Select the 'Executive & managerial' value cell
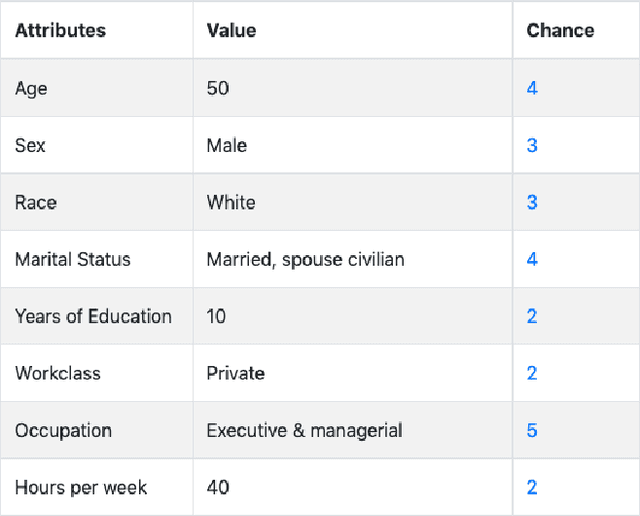Viewport: 640px width, 516px height. click(x=304, y=430)
